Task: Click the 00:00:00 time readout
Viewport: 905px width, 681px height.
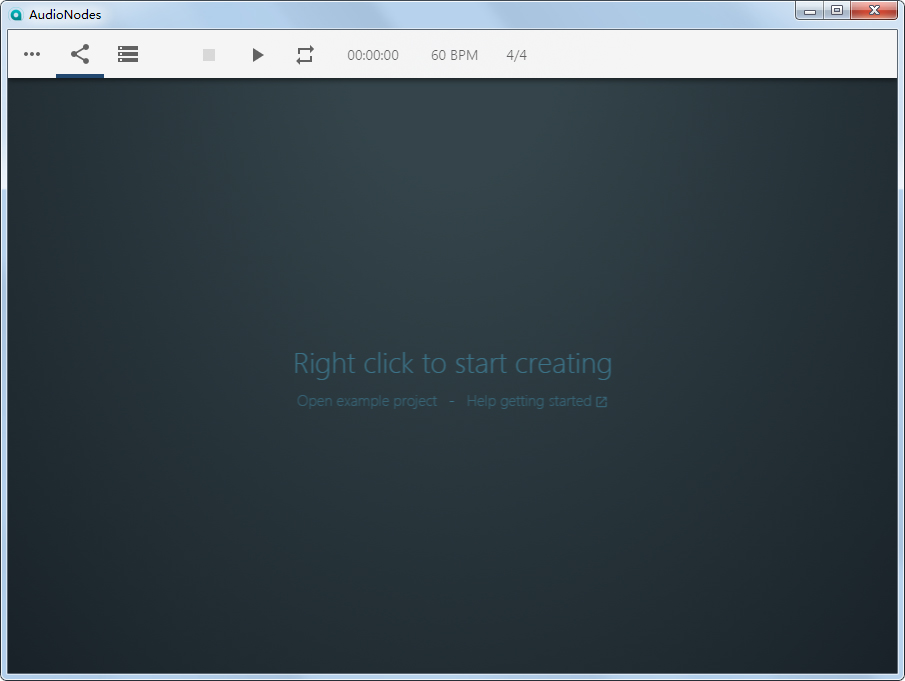Action: pyautogui.click(x=373, y=55)
